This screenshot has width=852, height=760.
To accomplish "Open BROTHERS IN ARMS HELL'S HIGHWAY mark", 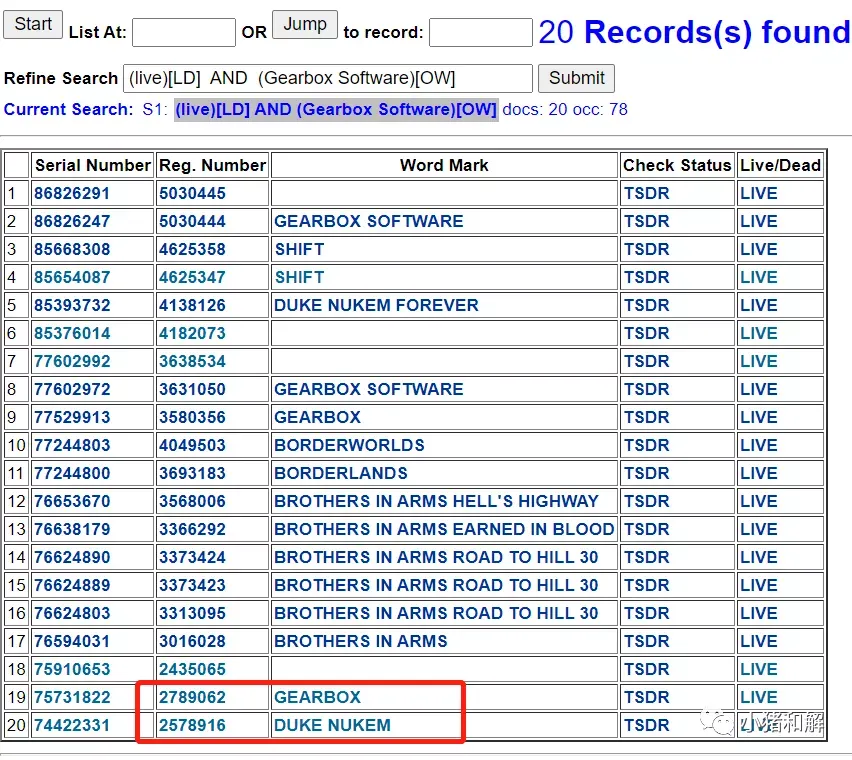I will pyautogui.click(x=436, y=501).
